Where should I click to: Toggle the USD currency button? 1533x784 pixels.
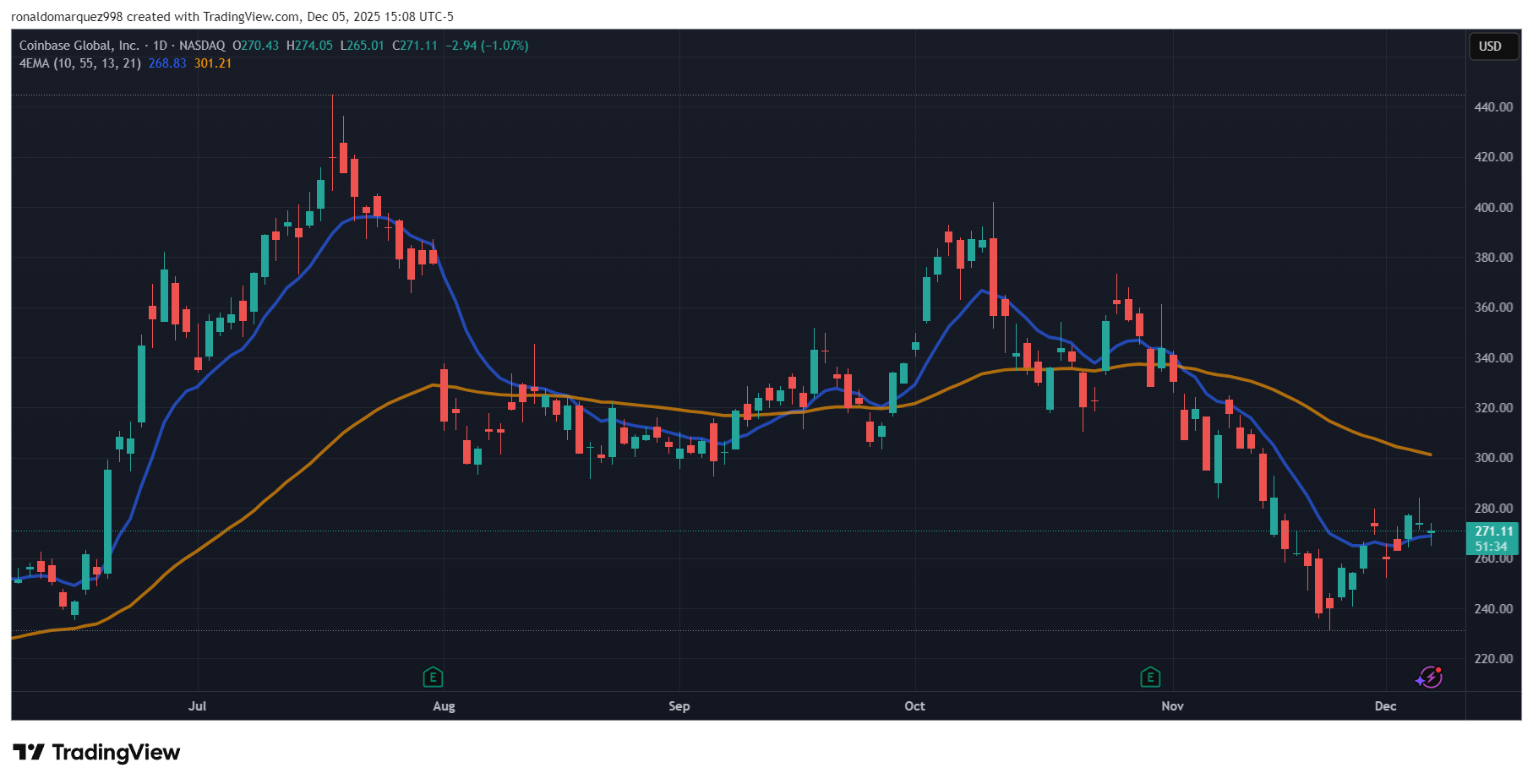(1492, 46)
